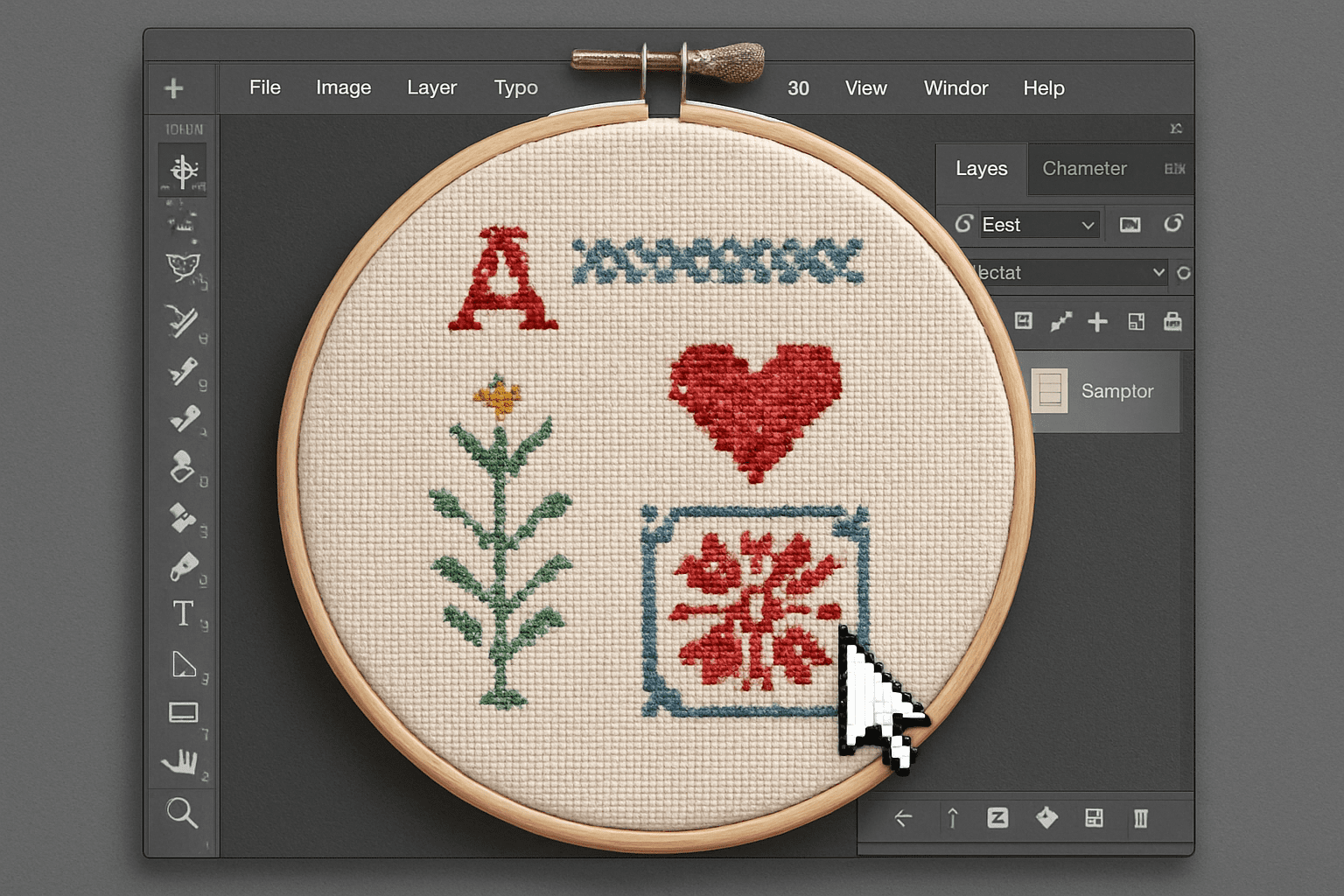The width and height of the screenshot is (1344, 896).
Task: Pick the tape-shaped tool above the tag tool
Action: tap(183, 517)
